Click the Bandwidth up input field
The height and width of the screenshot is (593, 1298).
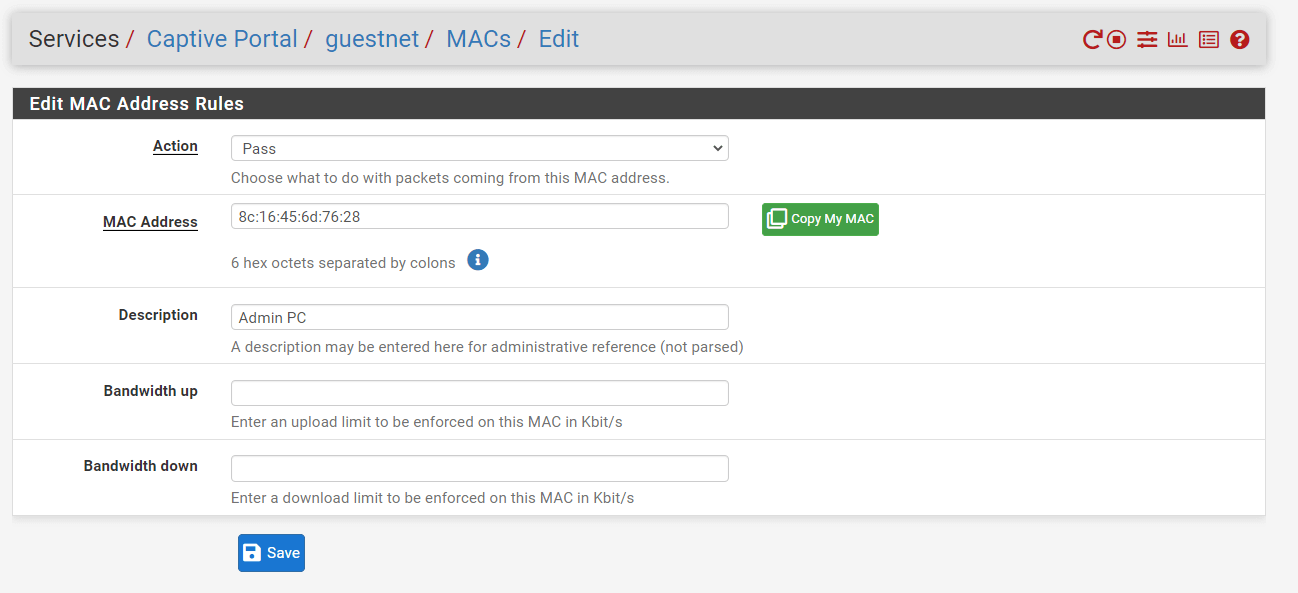(x=480, y=393)
